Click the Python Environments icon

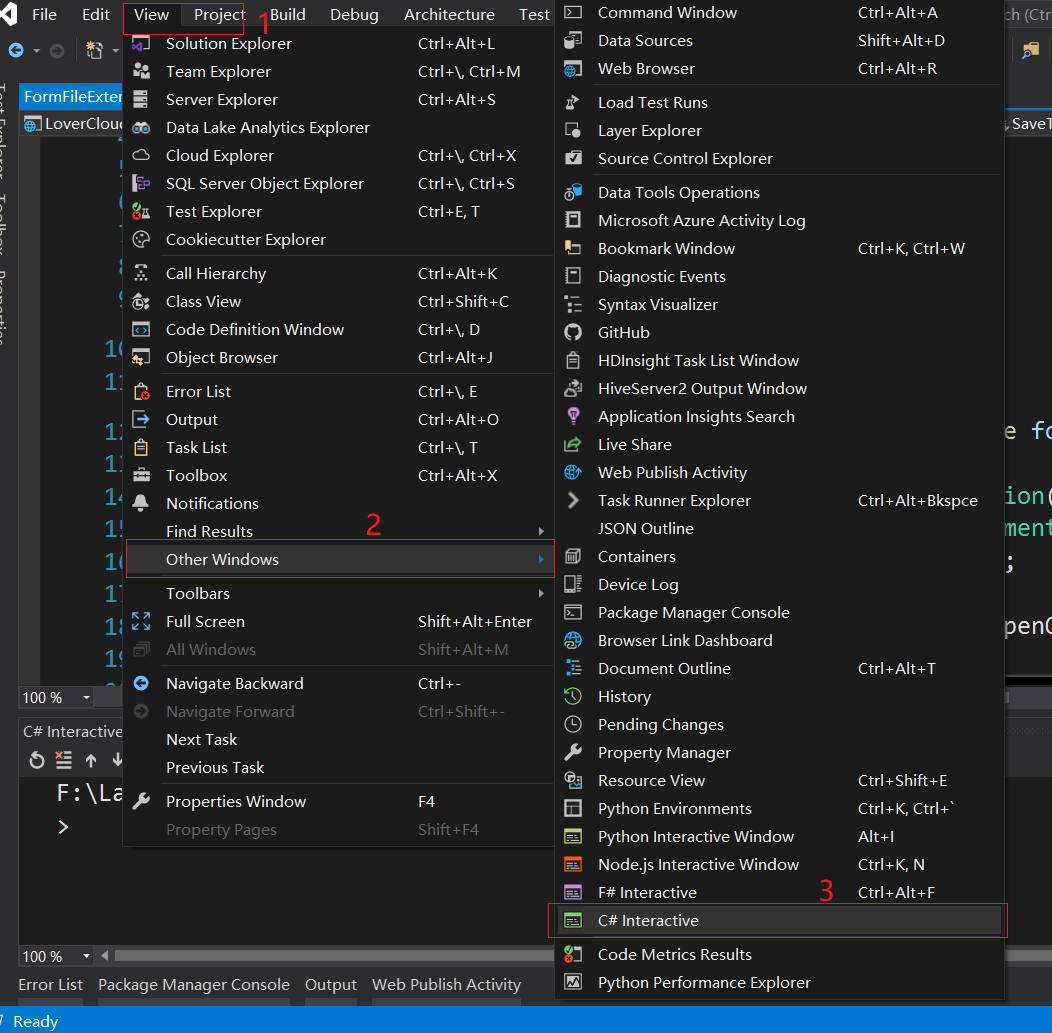(x=573, y=808)
